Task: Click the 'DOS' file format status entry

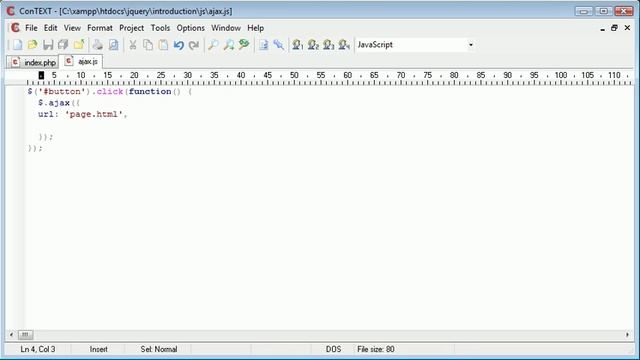Action: tap(333, 349)
